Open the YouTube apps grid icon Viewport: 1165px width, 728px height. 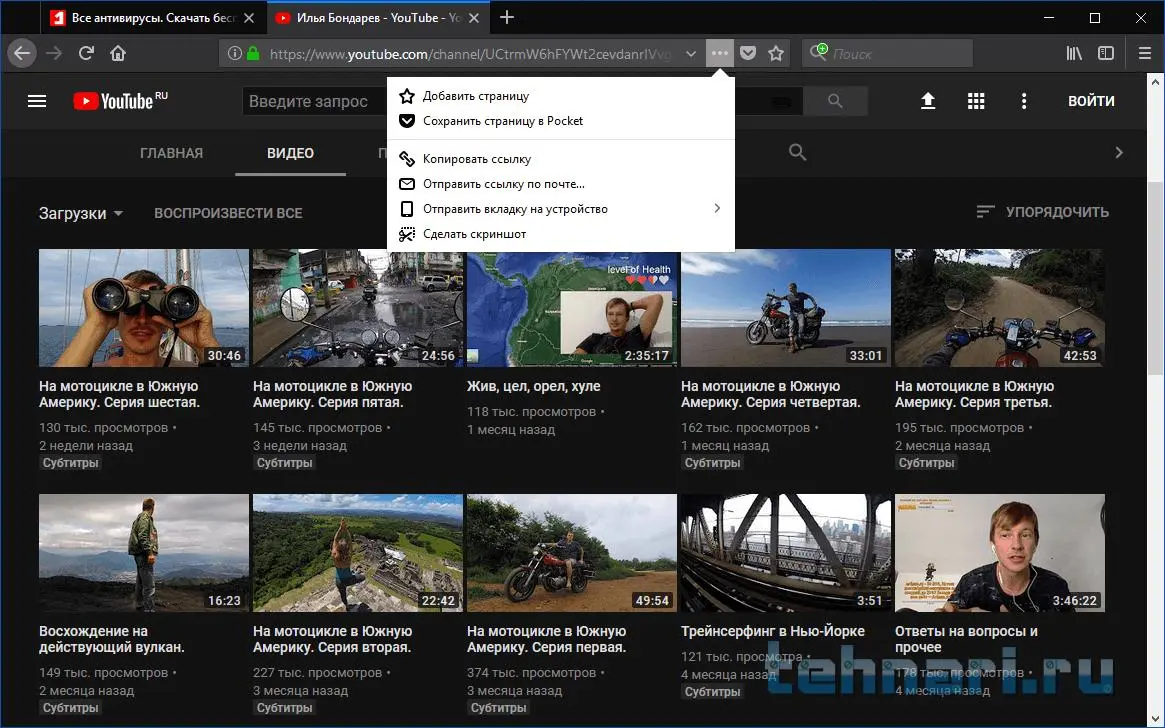point(976,101)
